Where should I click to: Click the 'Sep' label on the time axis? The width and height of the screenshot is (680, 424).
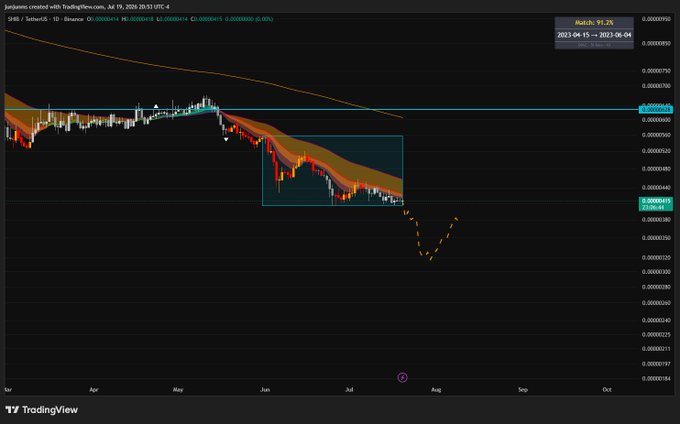click(523, 389)
